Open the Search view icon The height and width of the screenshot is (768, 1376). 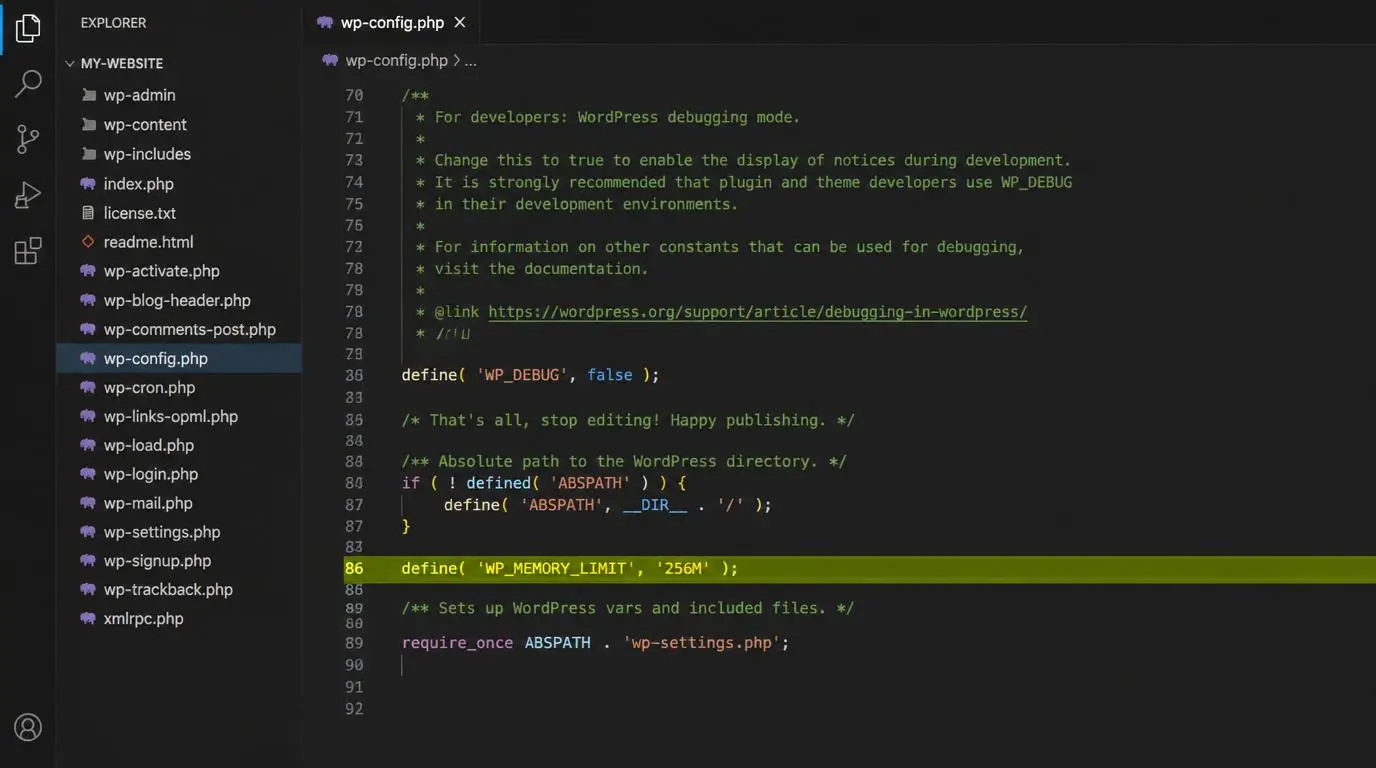tap(28, 83)
